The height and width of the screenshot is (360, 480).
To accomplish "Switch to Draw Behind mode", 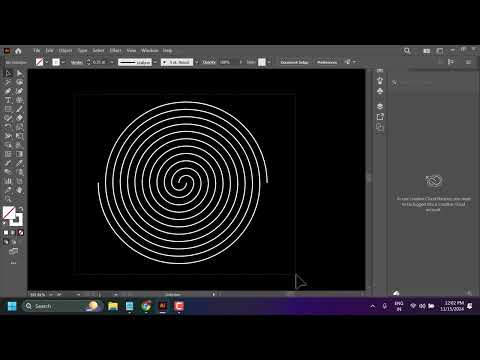I will [13, 242].
